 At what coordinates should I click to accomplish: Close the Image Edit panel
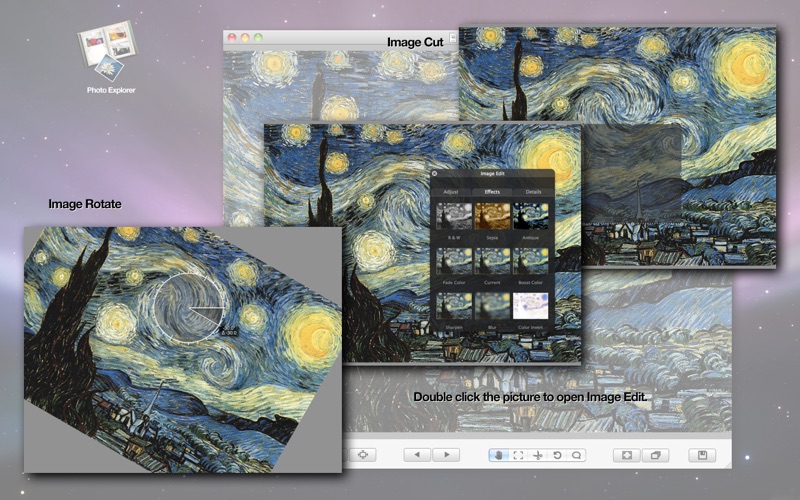click(435, 173)
